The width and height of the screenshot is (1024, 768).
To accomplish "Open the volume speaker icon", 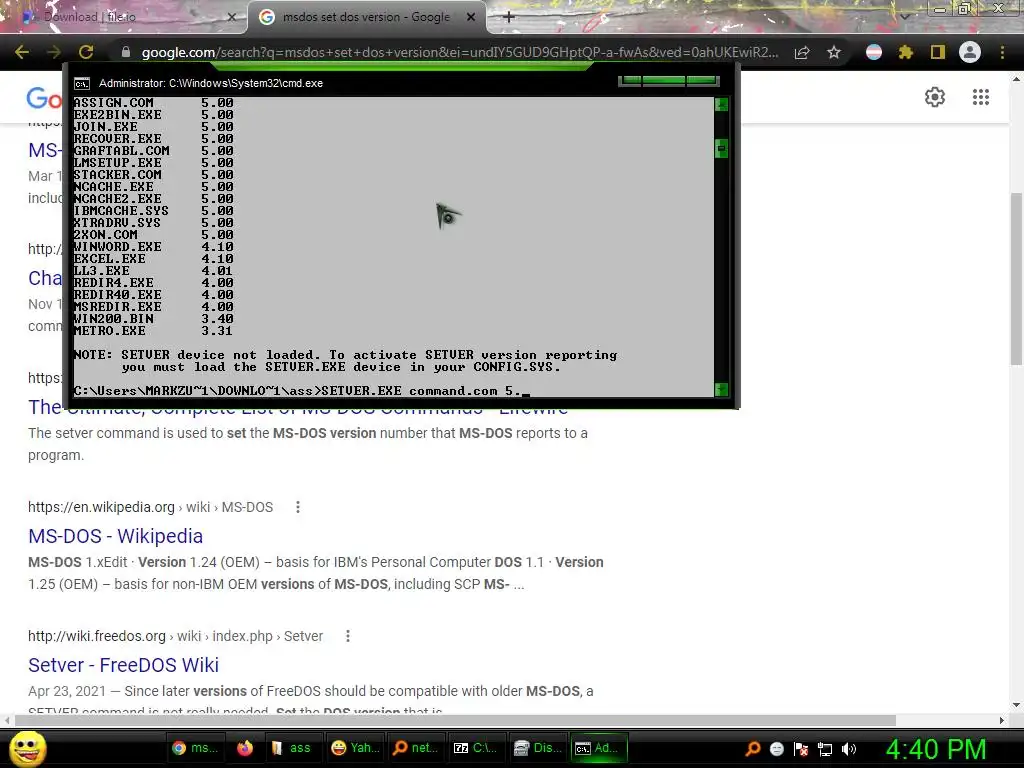I will [849, 749].
